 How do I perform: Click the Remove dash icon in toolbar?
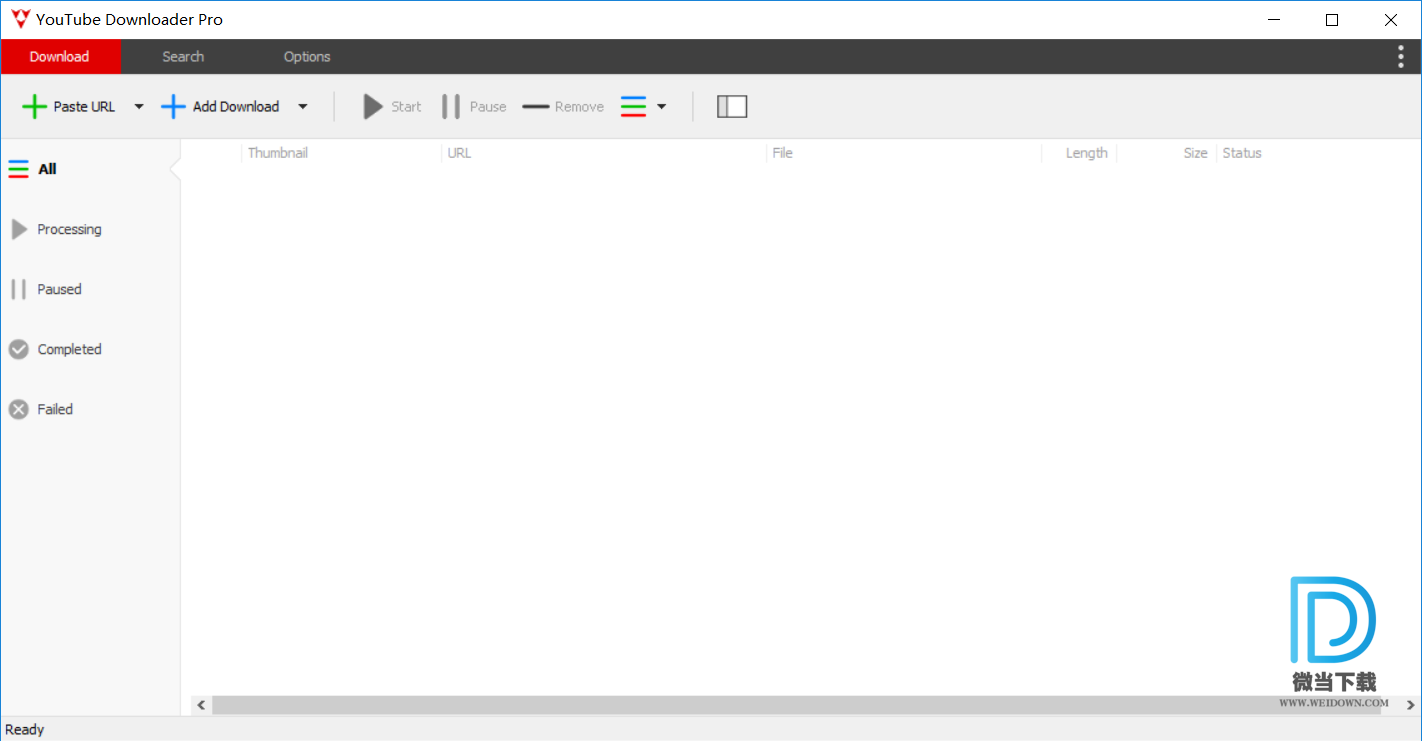point(536,107)
